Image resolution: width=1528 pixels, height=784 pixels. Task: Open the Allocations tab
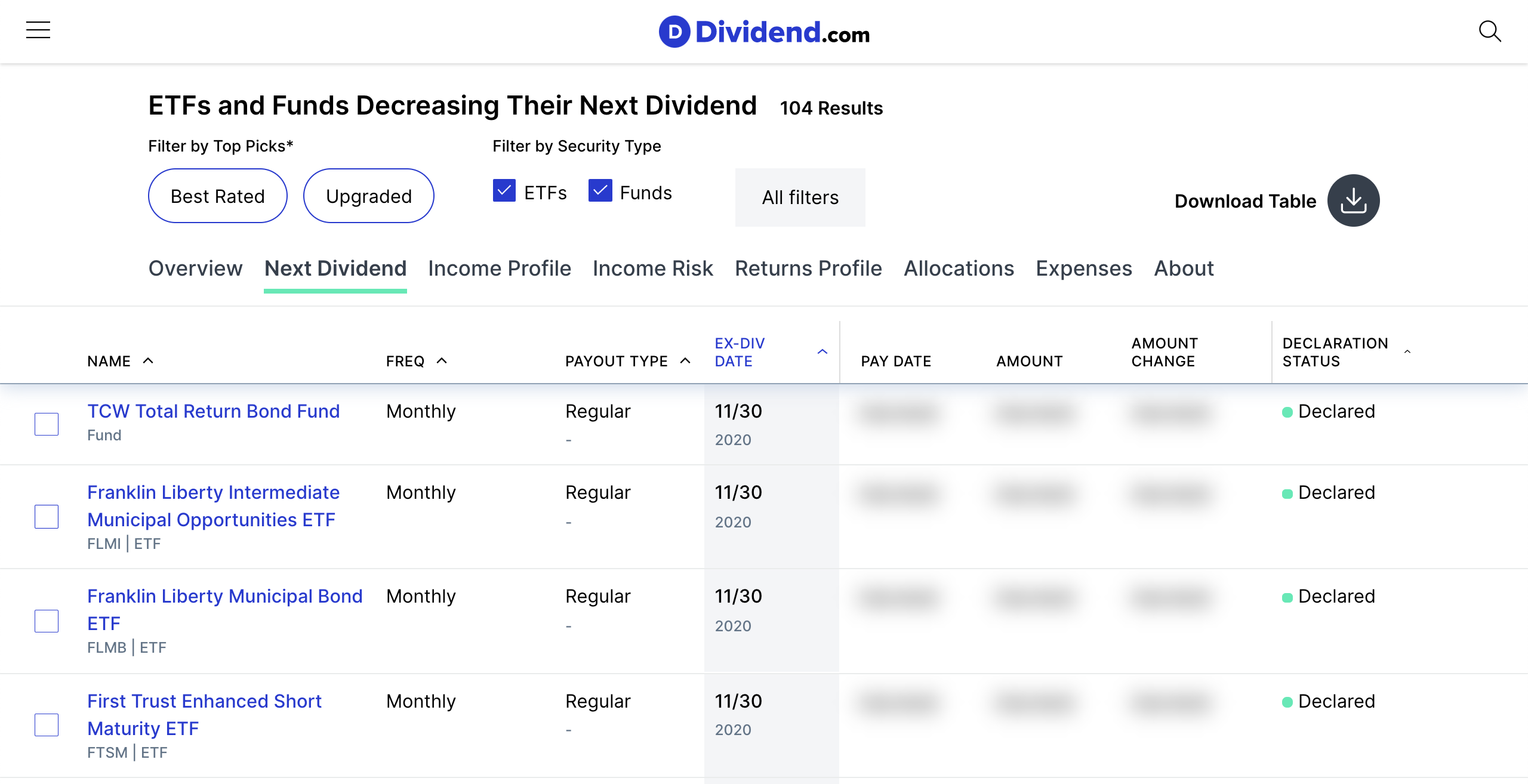[959, 268]
